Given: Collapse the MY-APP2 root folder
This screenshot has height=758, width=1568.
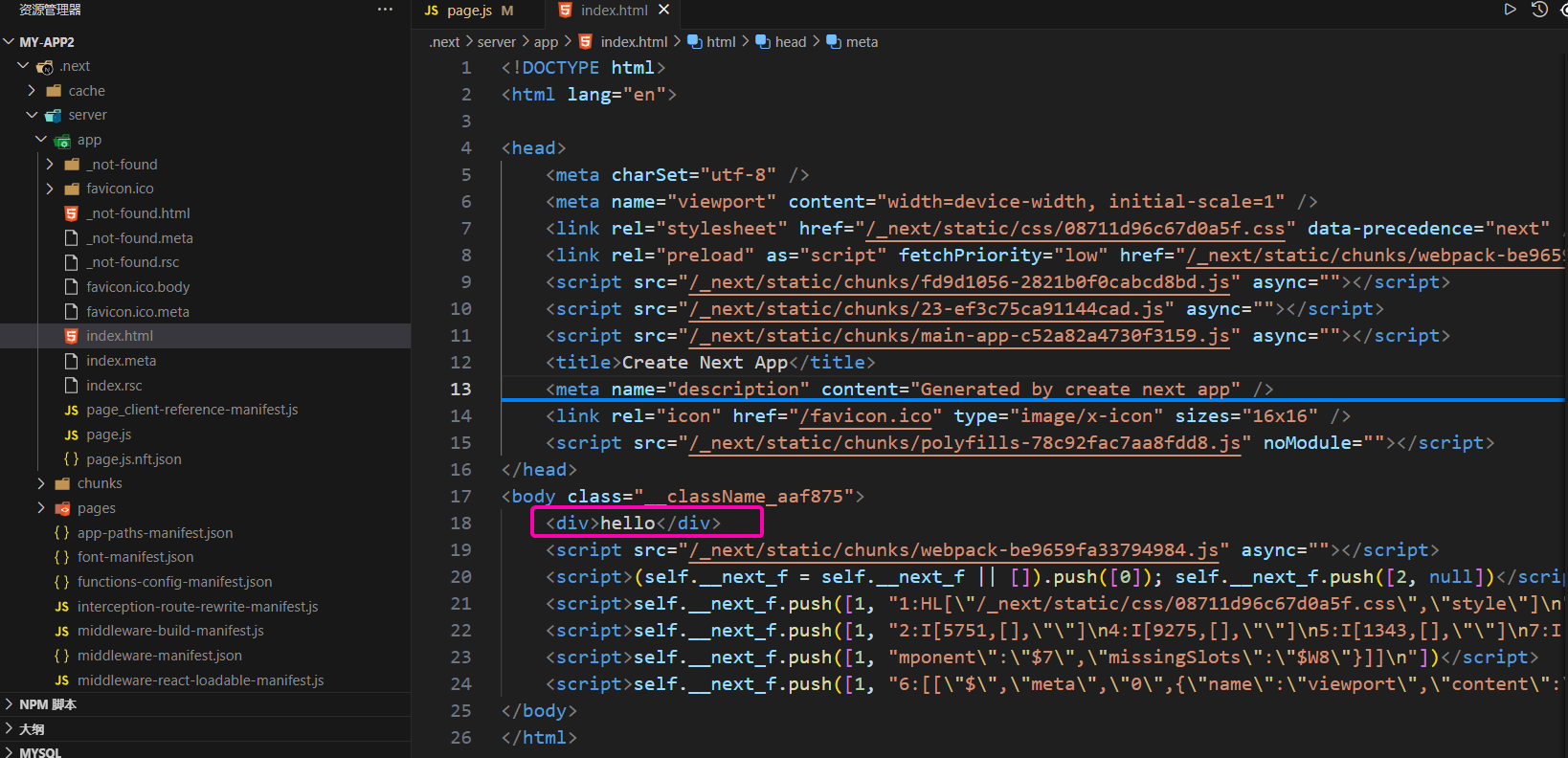Looking at the screenshot, I should click(x=9, y=42).
